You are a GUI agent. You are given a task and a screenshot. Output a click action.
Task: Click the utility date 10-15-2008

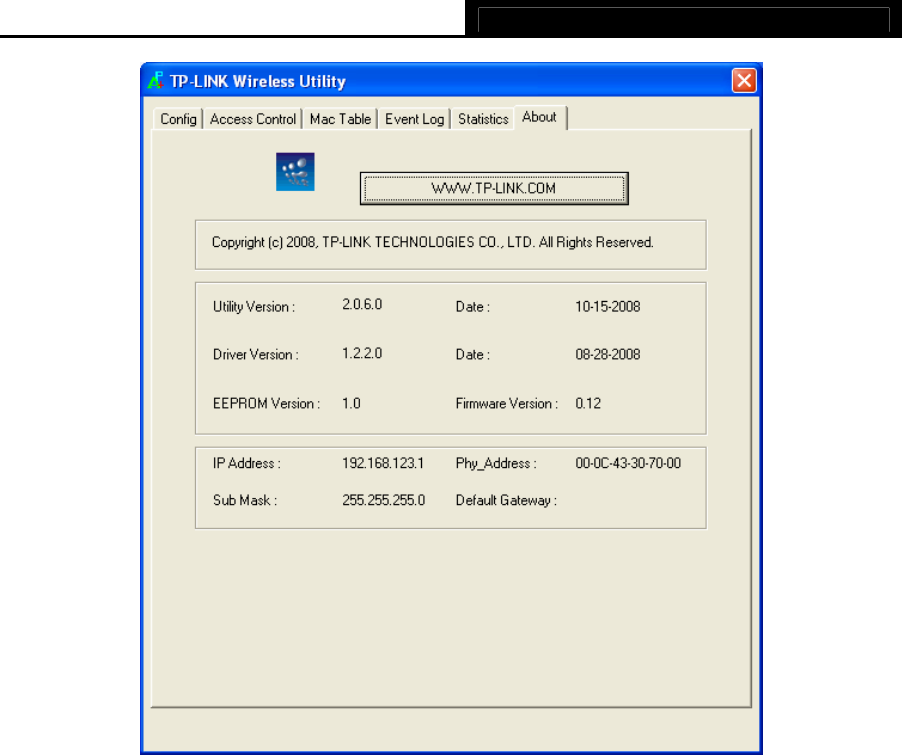[607, 307]
